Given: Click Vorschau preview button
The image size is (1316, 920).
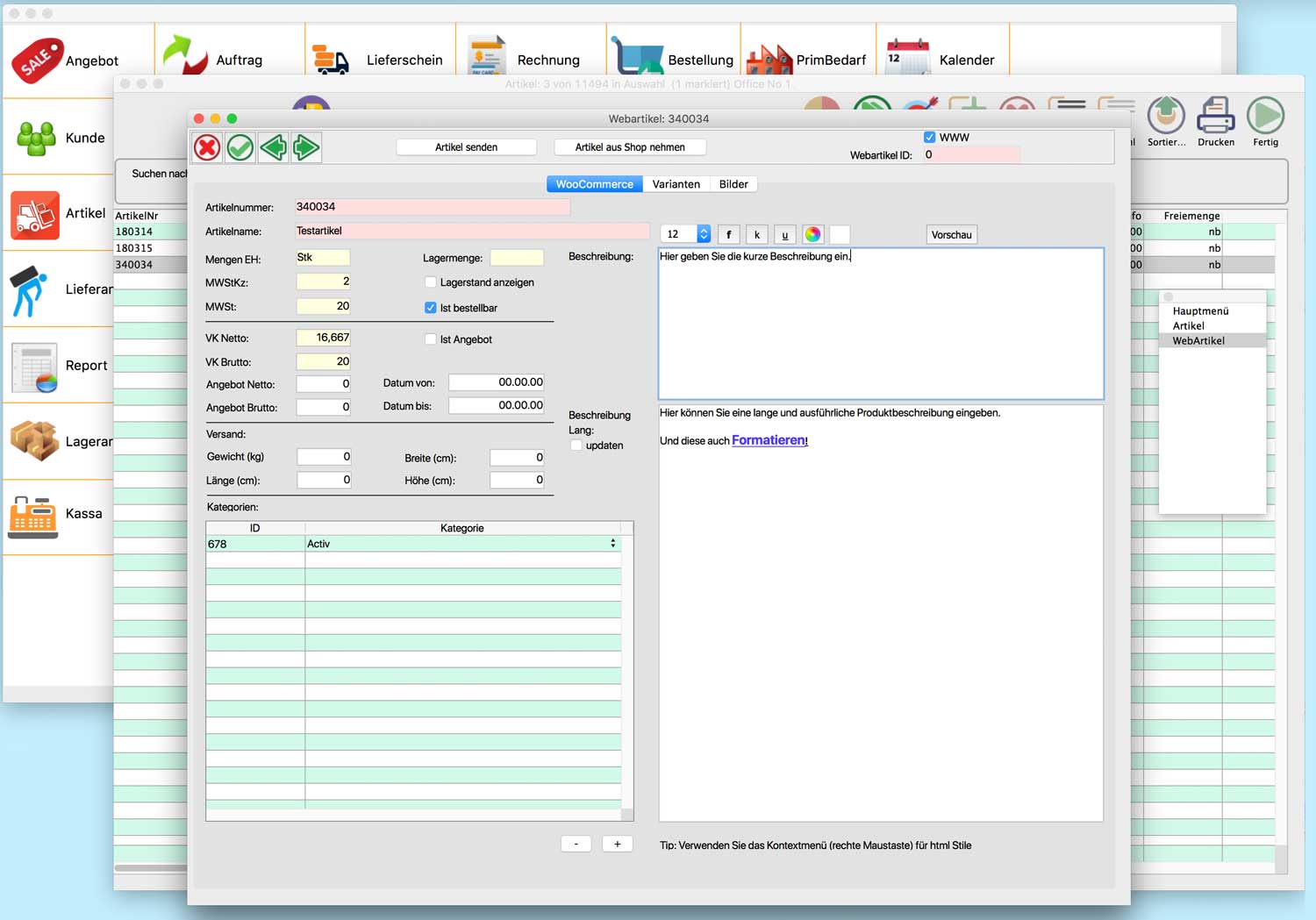Looking at the screenshot, I should pyautogui.click(x=951, y=235).
